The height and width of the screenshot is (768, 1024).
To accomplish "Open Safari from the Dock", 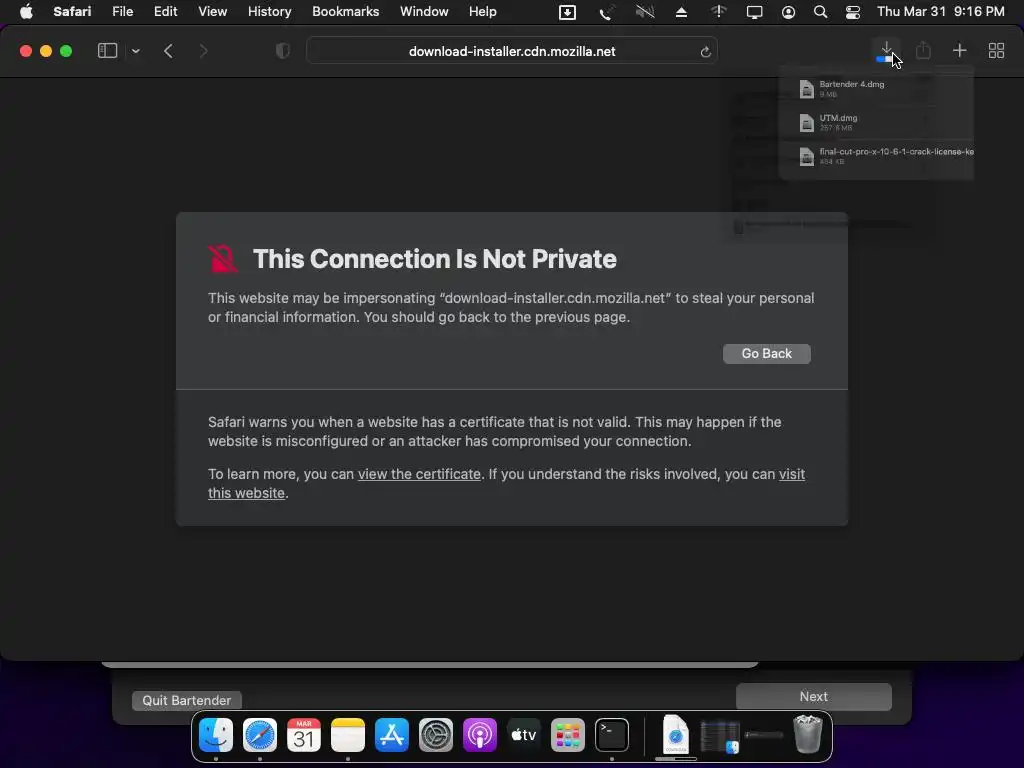I will pos(260,735).
